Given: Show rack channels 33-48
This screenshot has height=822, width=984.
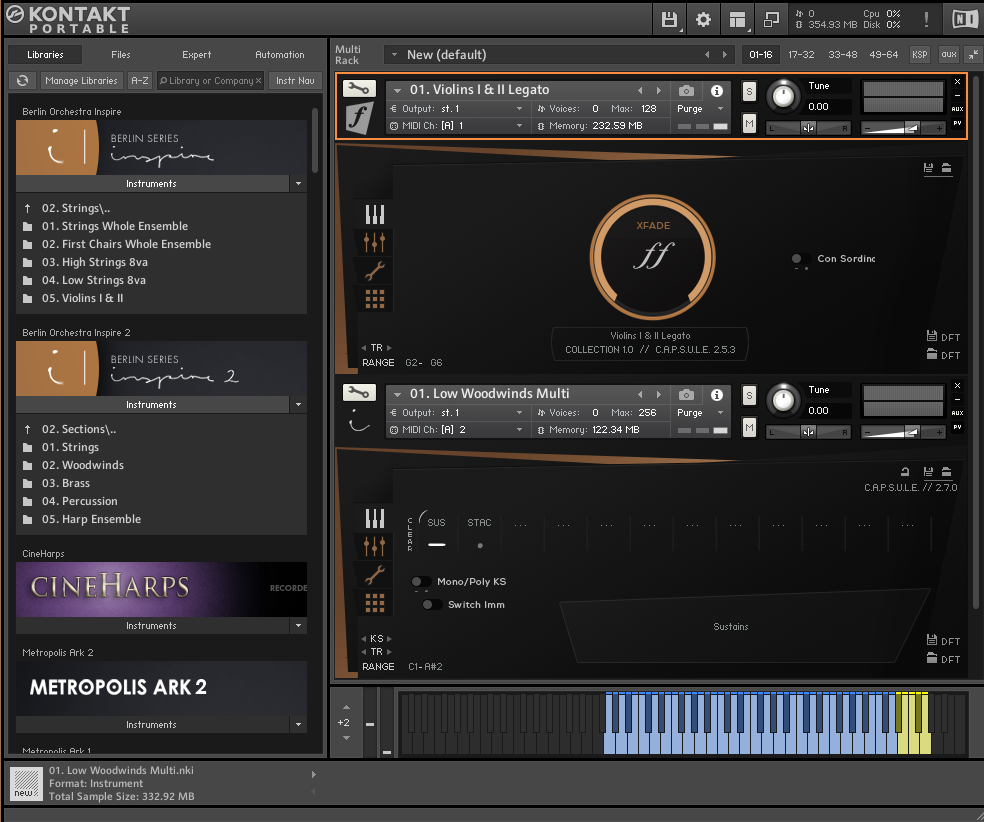Looking at the screenshot, I should point(843,55).
